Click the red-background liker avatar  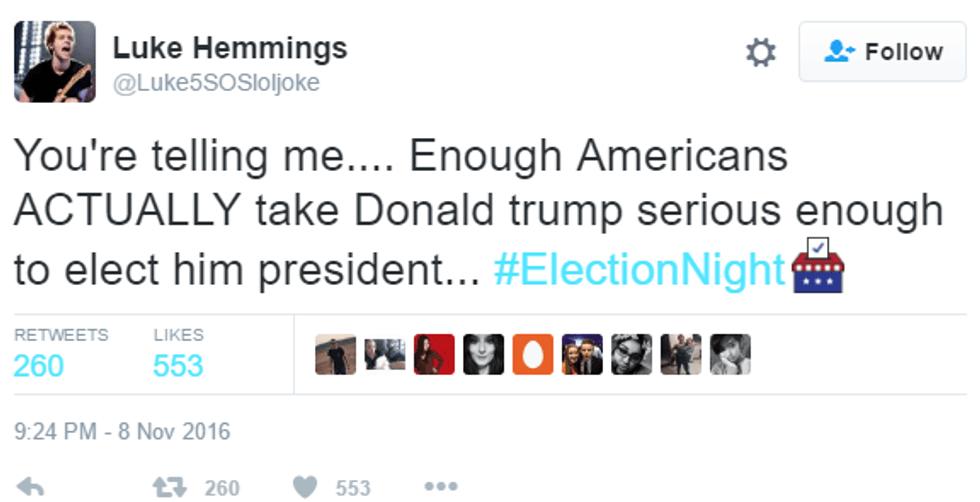pyautogui.click(x=434, y=355)
